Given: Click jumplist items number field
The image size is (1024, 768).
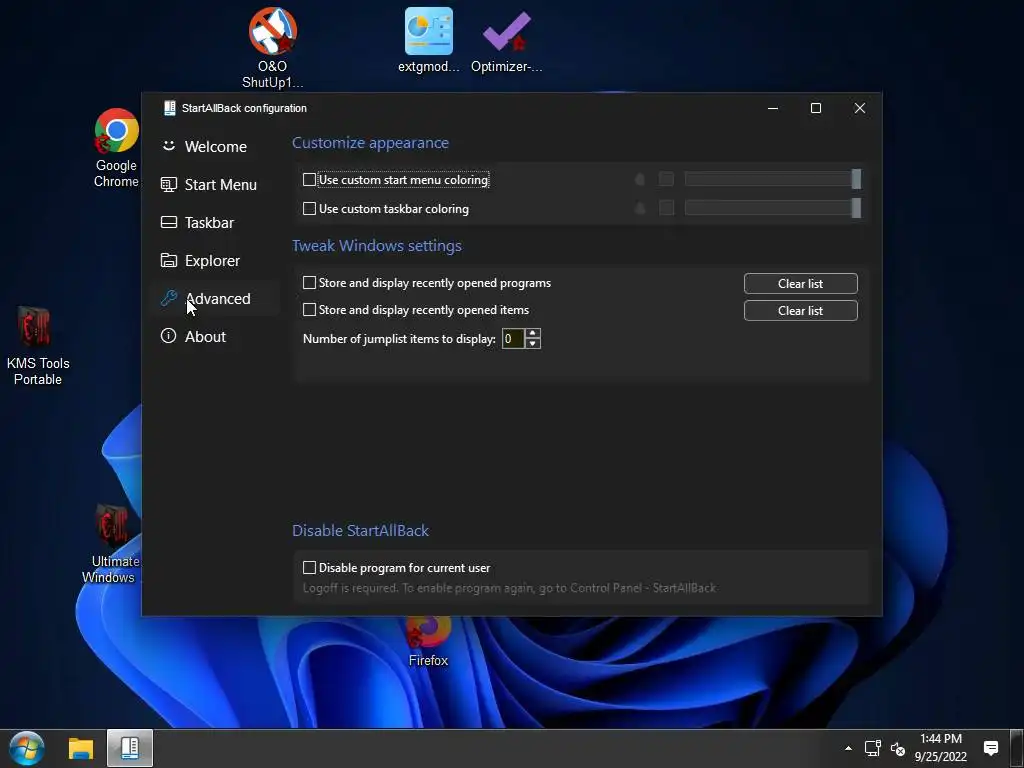Looking at the screenshot, I should [x=513, y=338].
